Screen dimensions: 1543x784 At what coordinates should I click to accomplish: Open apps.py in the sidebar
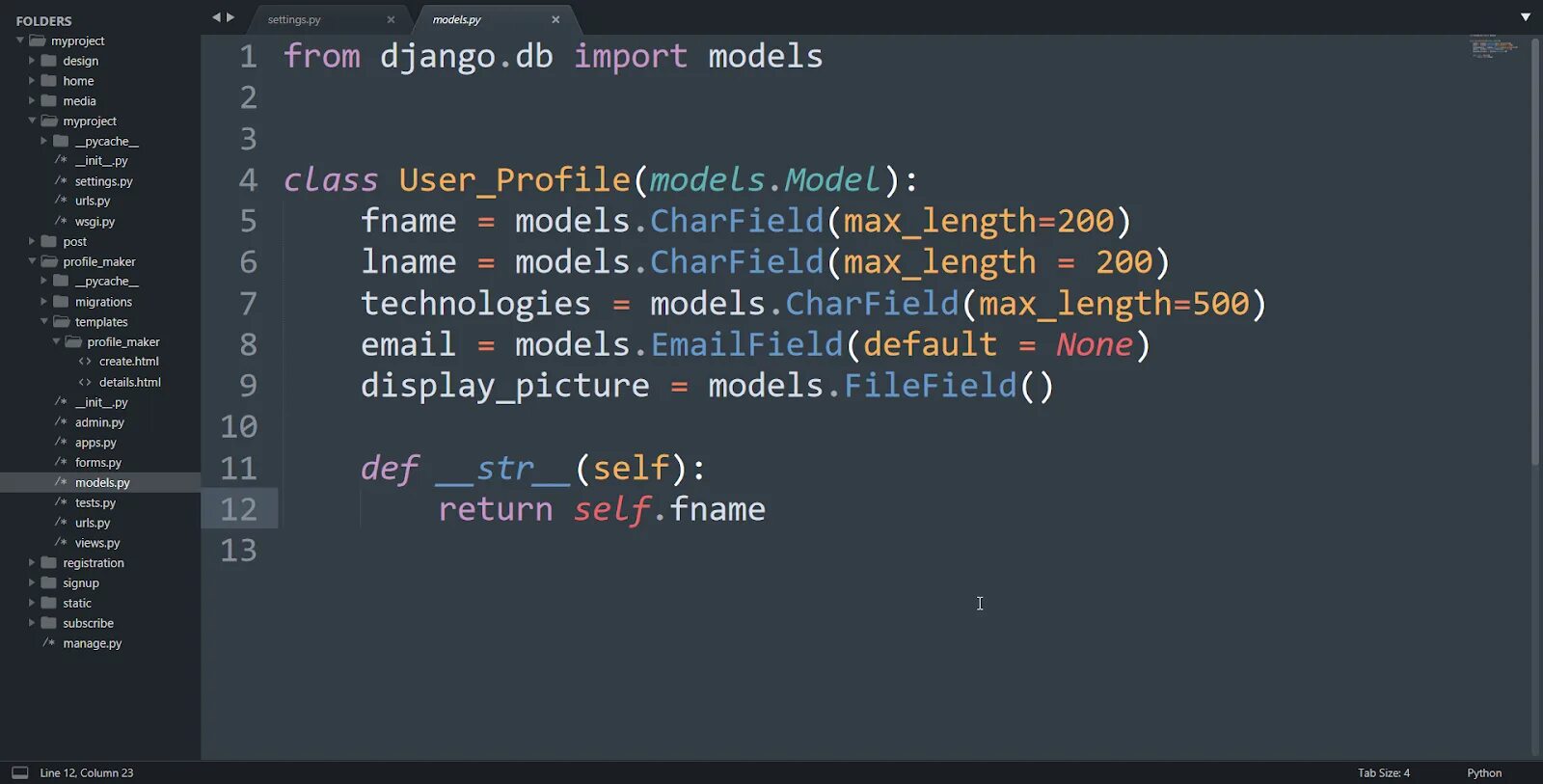pyautogui.click(x=95, y=443)
